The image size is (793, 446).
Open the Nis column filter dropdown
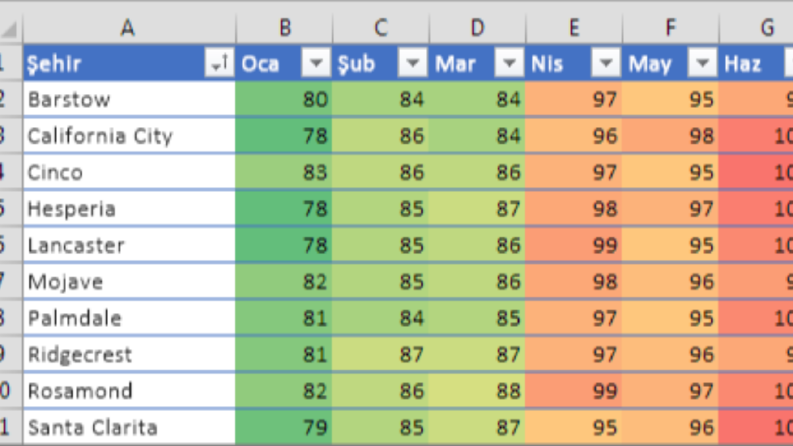pyautogui.click(x=606, y=63)
